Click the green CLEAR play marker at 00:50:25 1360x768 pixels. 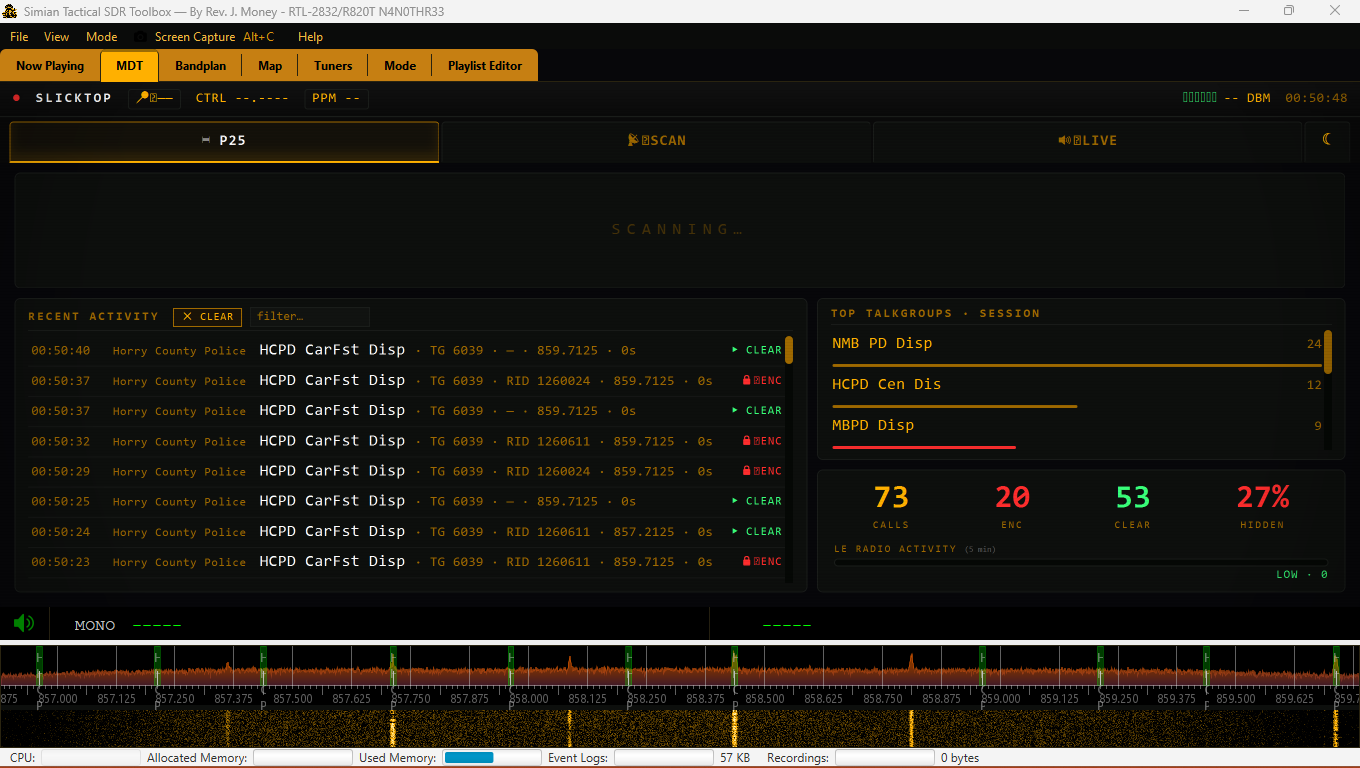coord(757,501)
